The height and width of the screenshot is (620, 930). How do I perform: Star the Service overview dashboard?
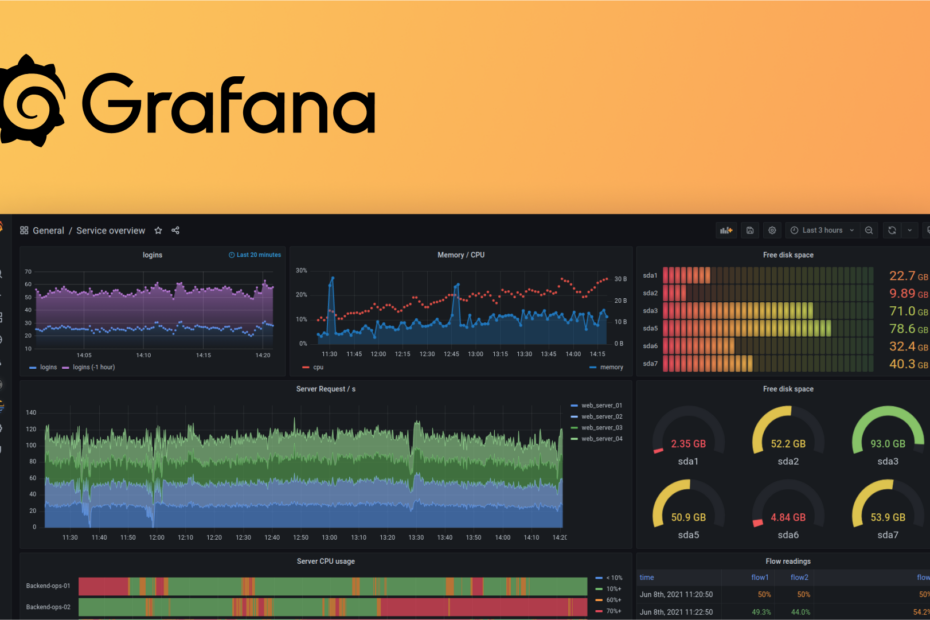[x=158, y=231]
